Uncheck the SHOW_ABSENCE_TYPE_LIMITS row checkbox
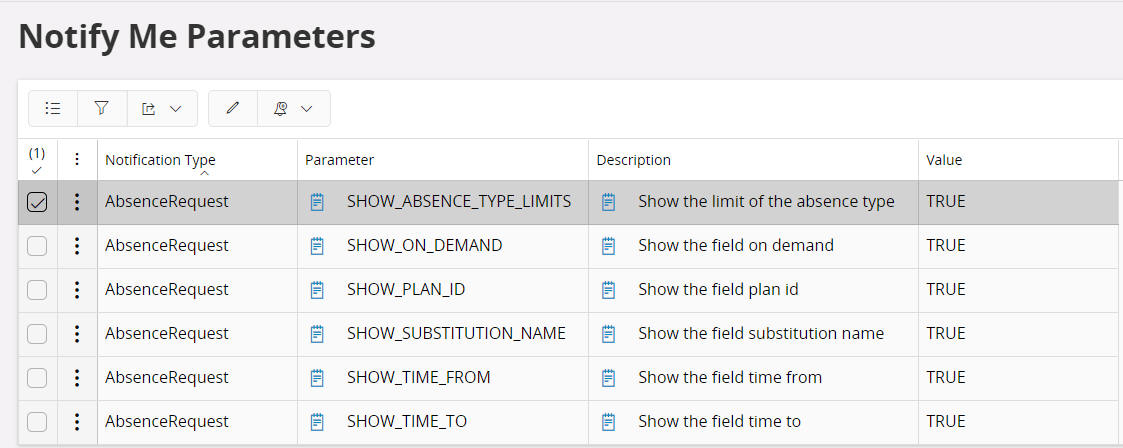 point(37,202)
